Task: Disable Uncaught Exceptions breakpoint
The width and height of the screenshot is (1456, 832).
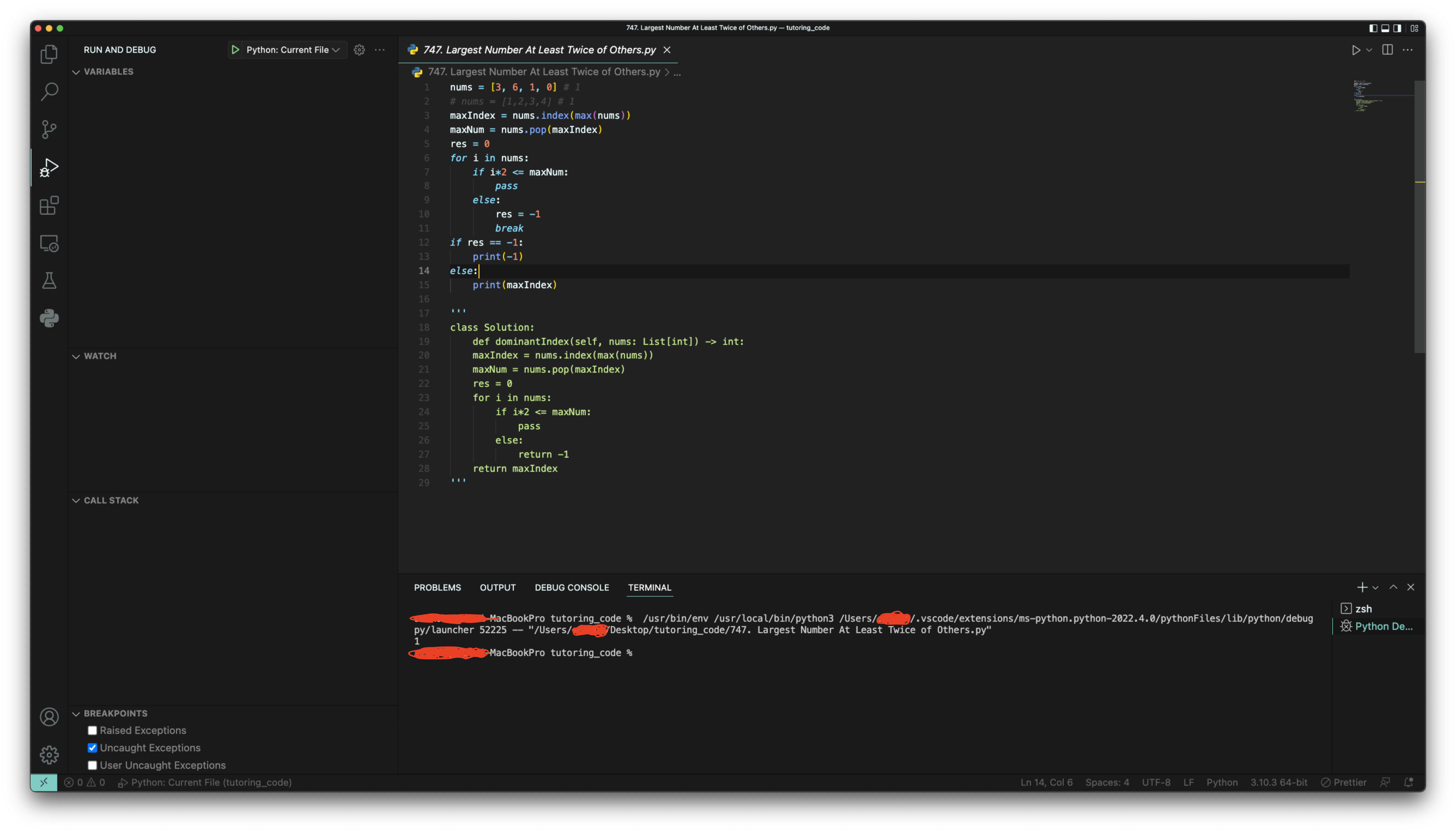Action: coord(93,748)
